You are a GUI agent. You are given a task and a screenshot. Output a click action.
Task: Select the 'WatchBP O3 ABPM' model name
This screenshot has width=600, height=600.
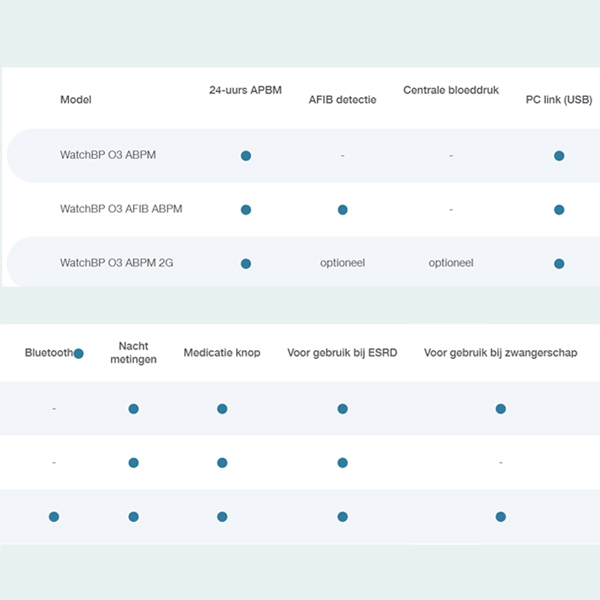tap(108, 155)
